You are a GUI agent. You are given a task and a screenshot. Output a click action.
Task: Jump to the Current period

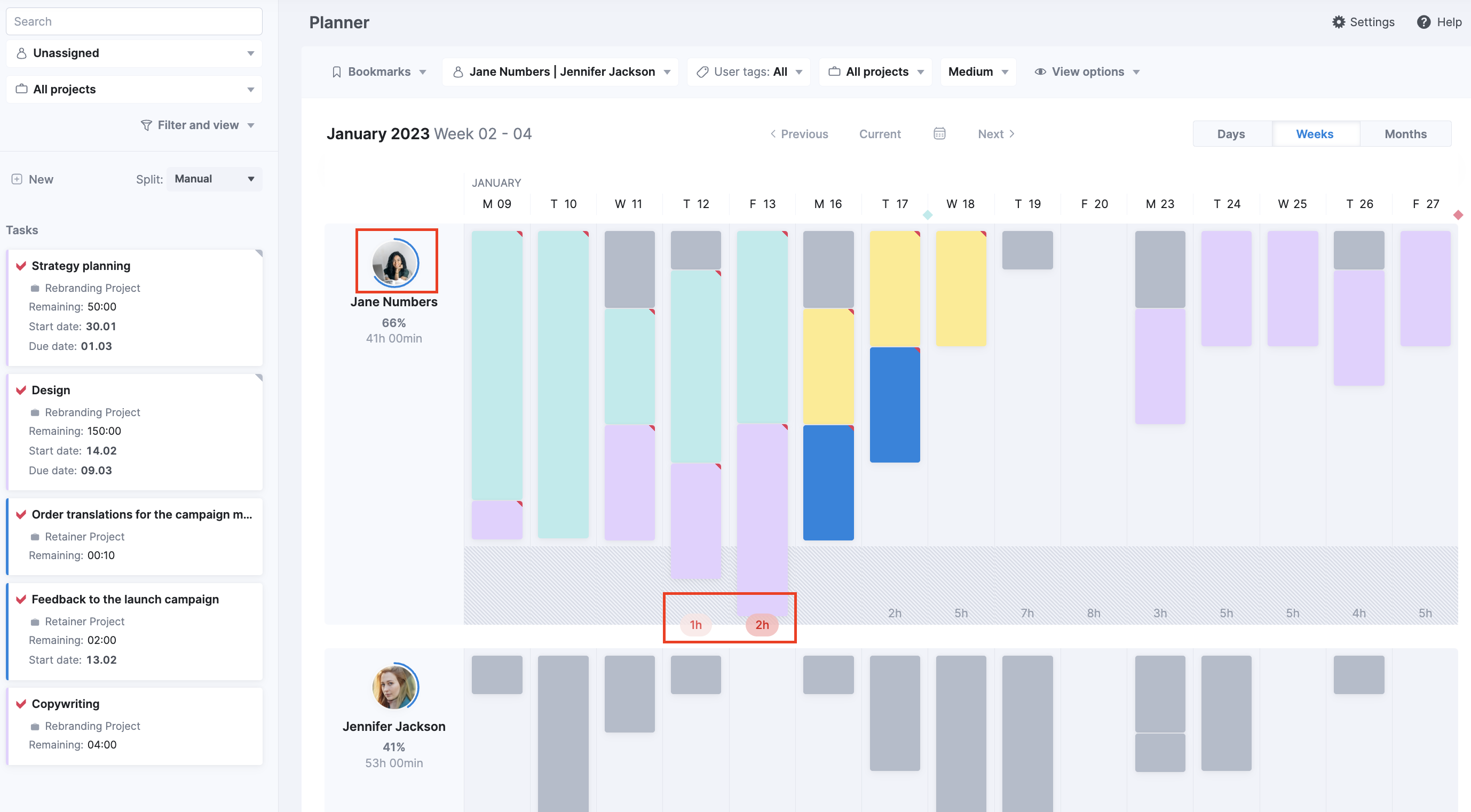[880, 134]
